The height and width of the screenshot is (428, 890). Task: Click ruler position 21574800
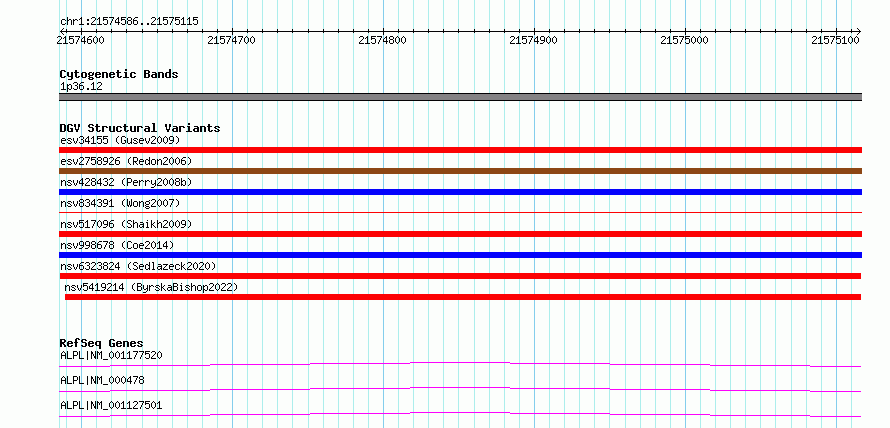(383, 40)
